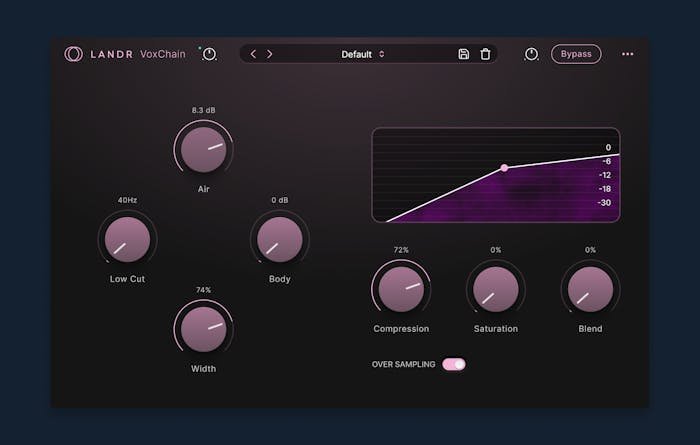Click the compressor curve threshold point
Viewport: 700px width, 445px height.
click(x=504, y=168)
